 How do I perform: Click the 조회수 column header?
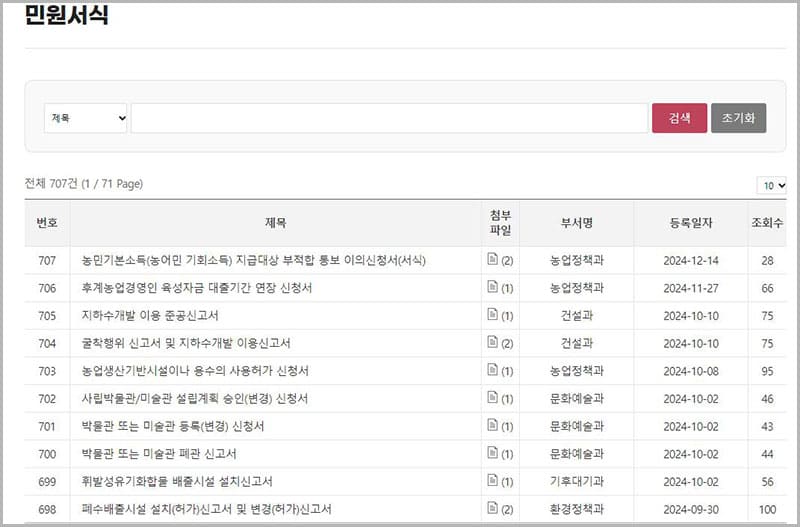[x=767, y=222]
